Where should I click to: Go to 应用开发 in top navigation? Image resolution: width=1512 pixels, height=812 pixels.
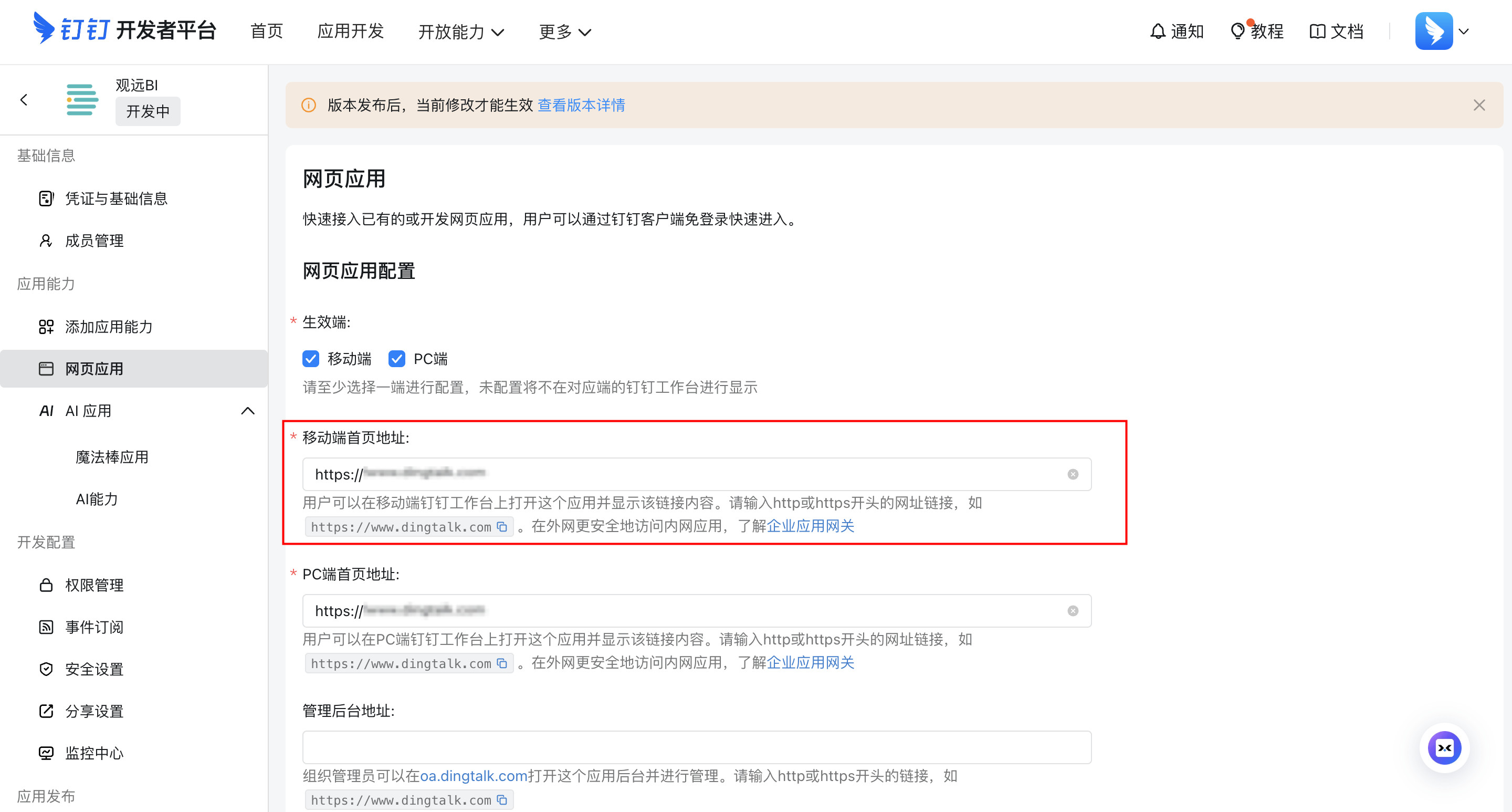pos(350,31)
